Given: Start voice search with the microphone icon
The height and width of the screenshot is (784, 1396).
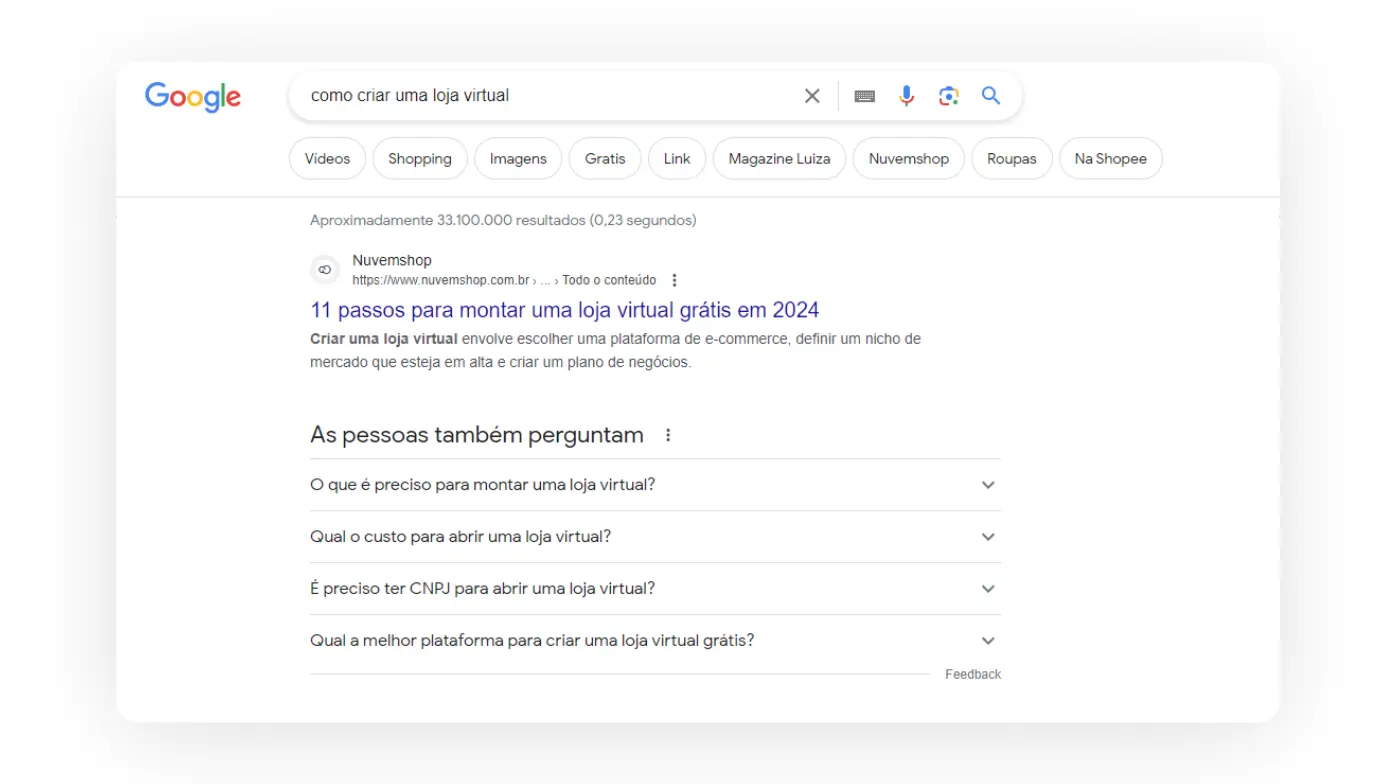Looking at the screenshot, I should 906,95.
